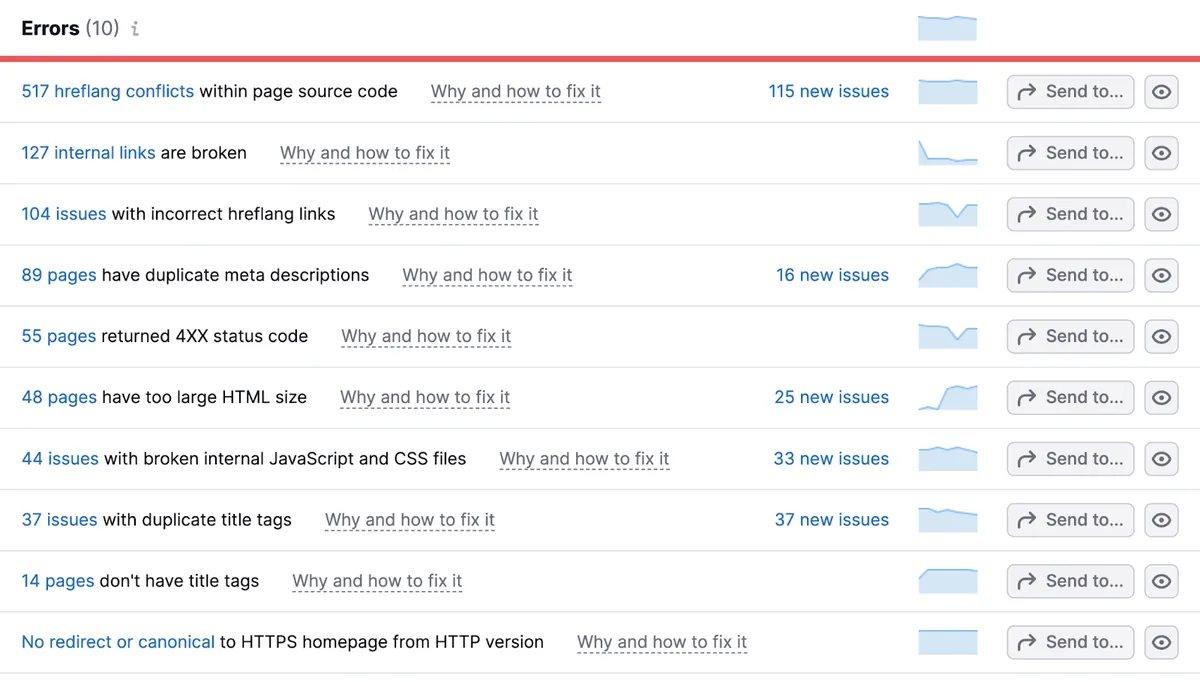Hide the hreflang conflicts issue with its eye icon
The height and width of the screenshot is (682, 1200).
pyautogui.click(x=1161, y=92)
